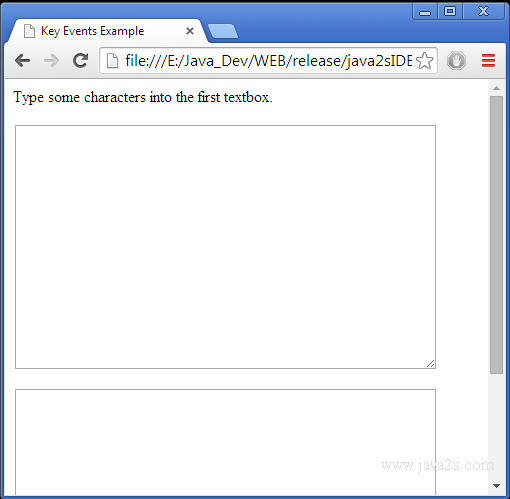The image size is (510, 499).
Task: Click the forward navigation arrow
Action: coord(51,61)
